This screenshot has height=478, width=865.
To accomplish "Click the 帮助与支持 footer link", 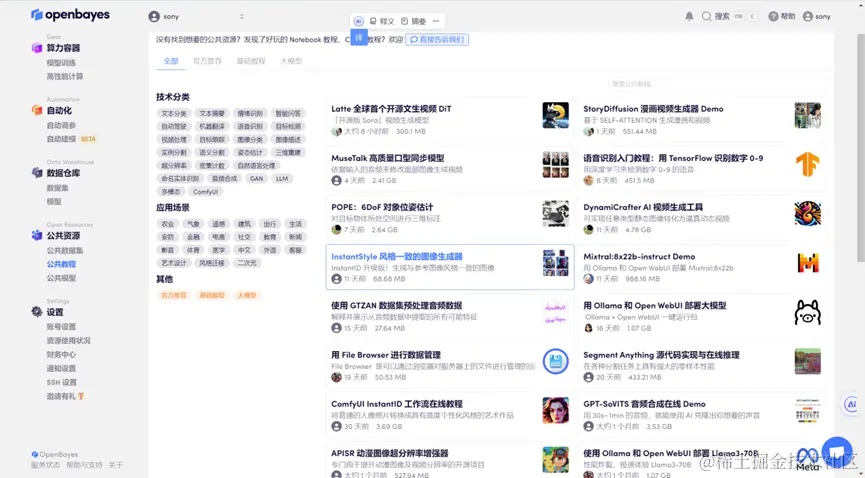I will pos(84,465).
